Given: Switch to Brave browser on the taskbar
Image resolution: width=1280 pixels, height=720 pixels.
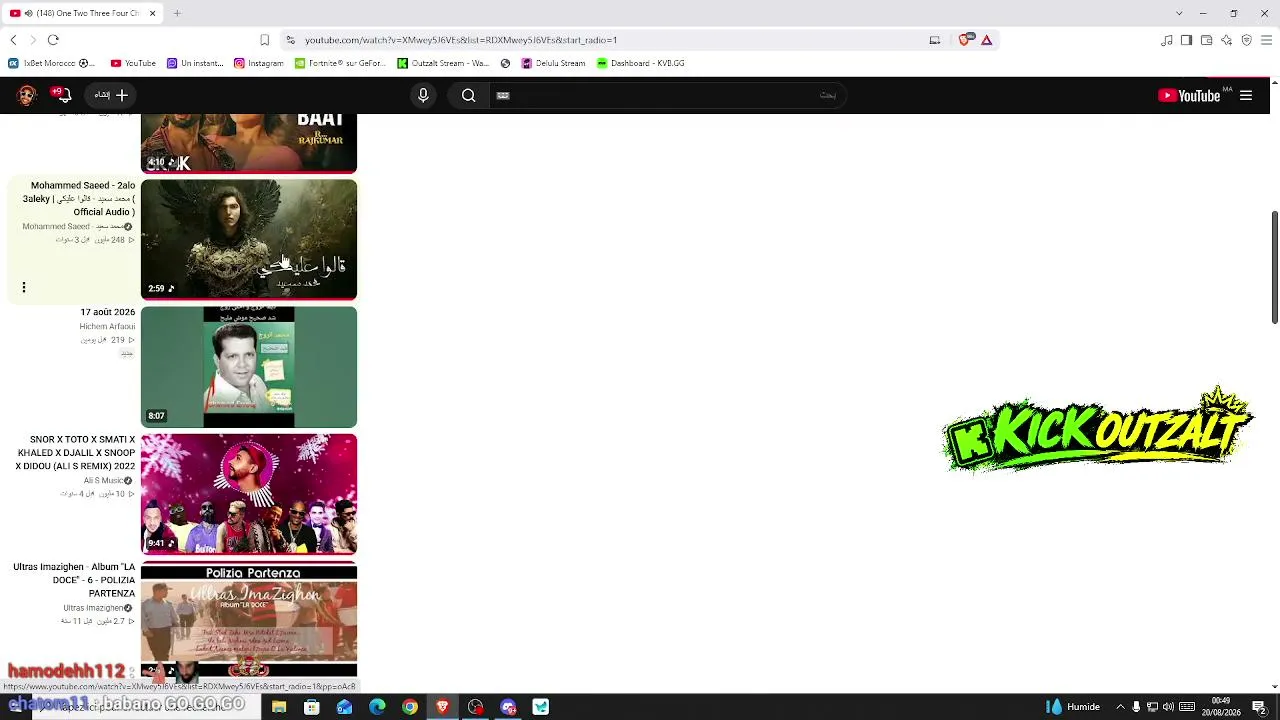Looking at the screenshot, I should (x=442, y=707).
